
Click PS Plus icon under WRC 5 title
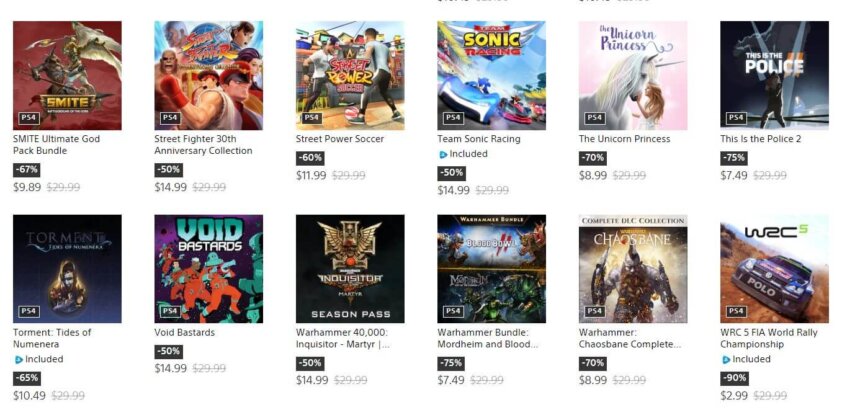tap(726, 359)
